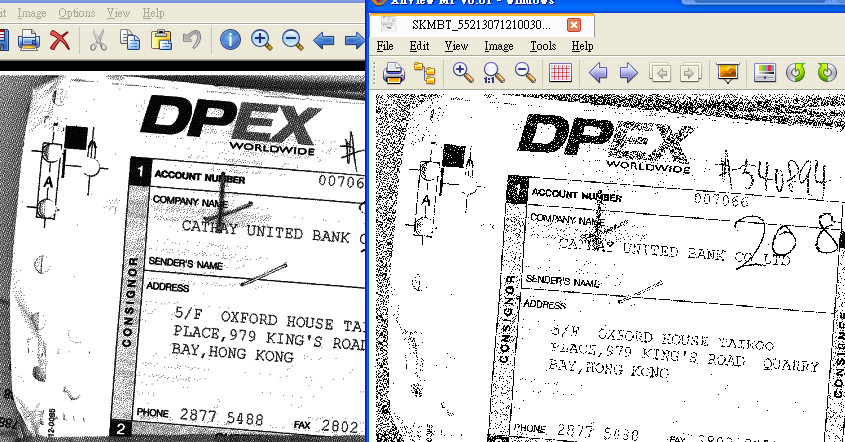Open the Help menu in the left viewer
The height and width of the screenshot is (442, 845).
(x=153, y=13)
